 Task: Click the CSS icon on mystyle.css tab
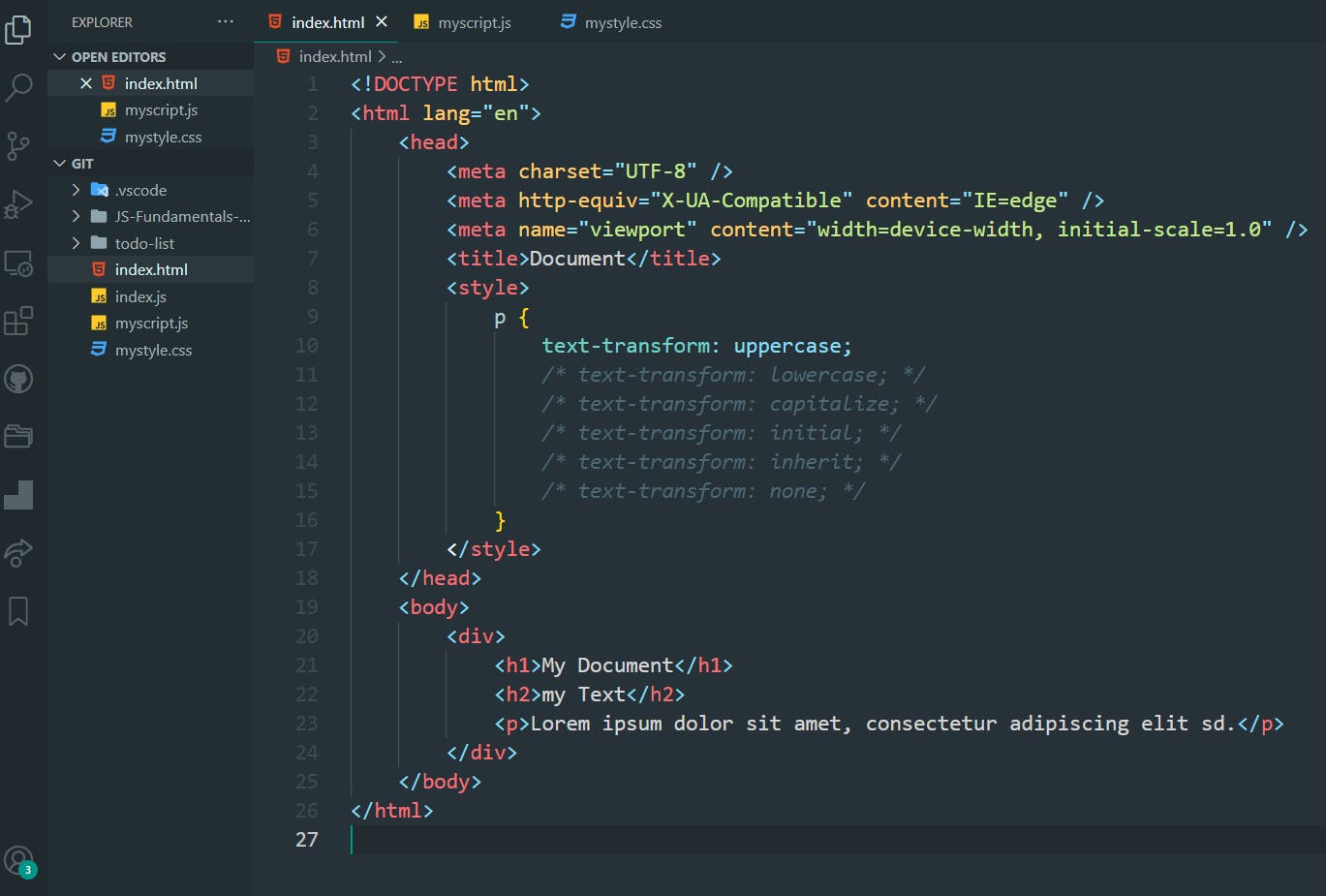[569, 21]
